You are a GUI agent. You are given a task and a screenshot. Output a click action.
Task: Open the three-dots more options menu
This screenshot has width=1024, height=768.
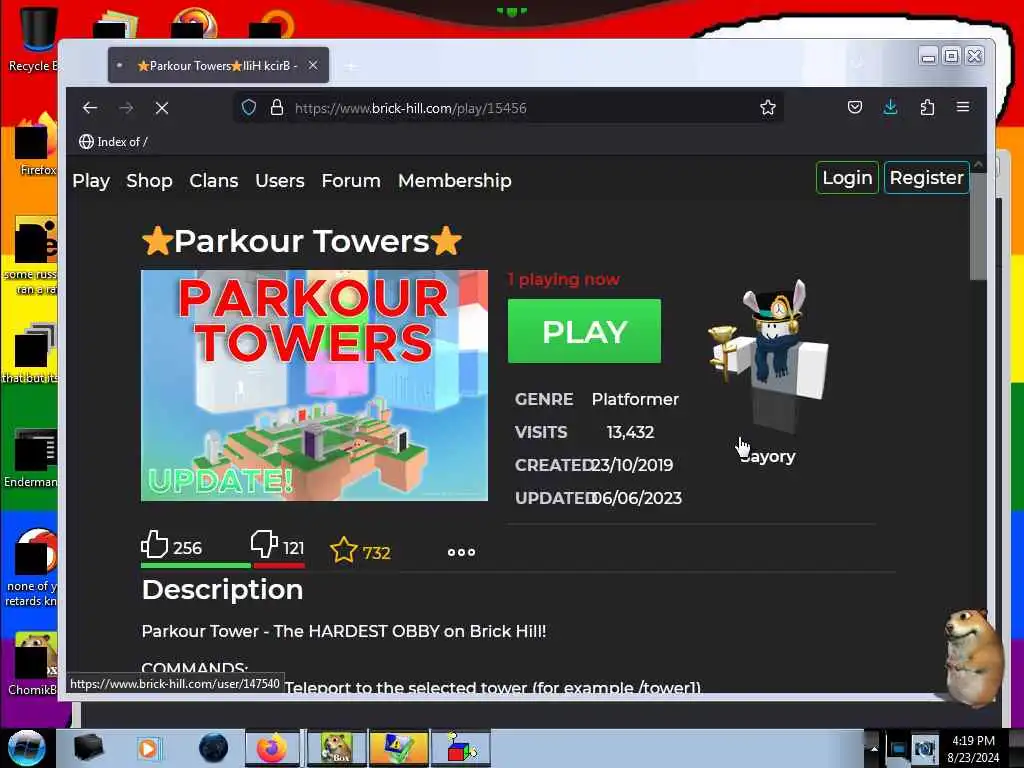click(x=461, y=552)
